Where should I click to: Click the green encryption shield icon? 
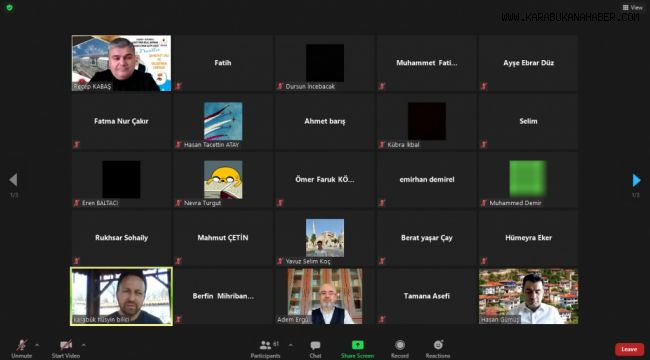tap(9, 7)
